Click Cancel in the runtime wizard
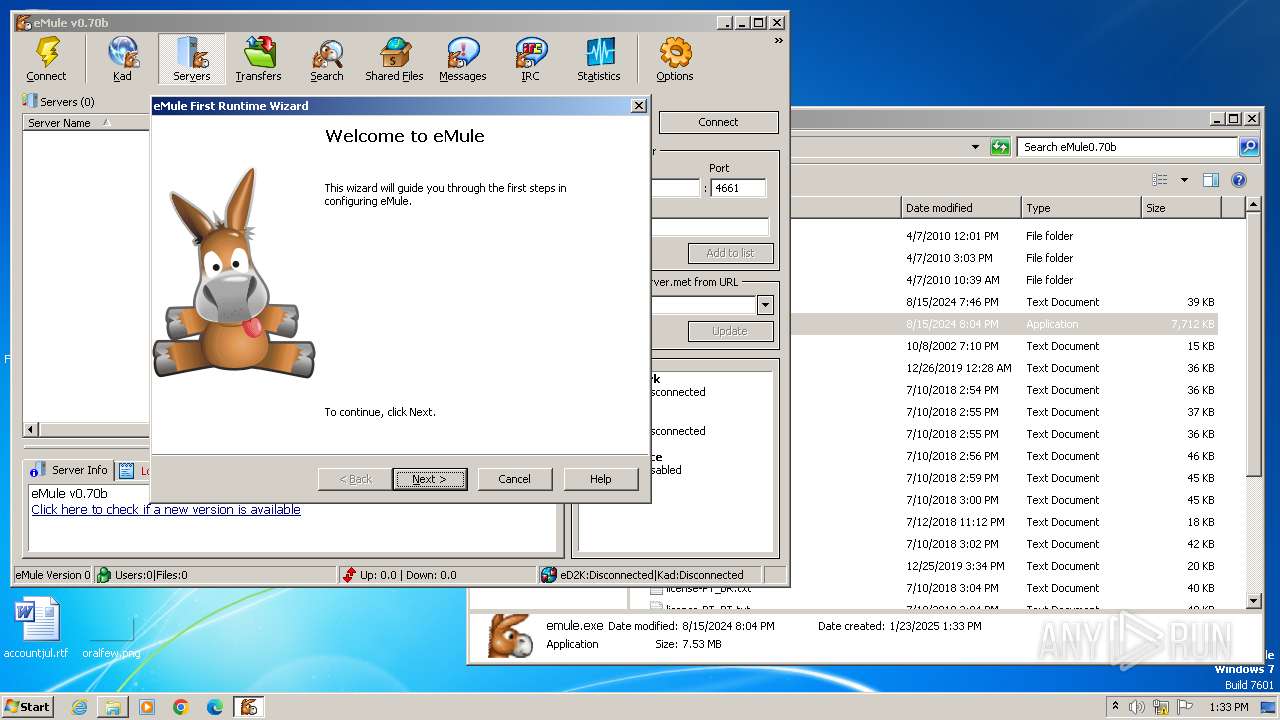The image size is (1280, 720). point(514,479)
